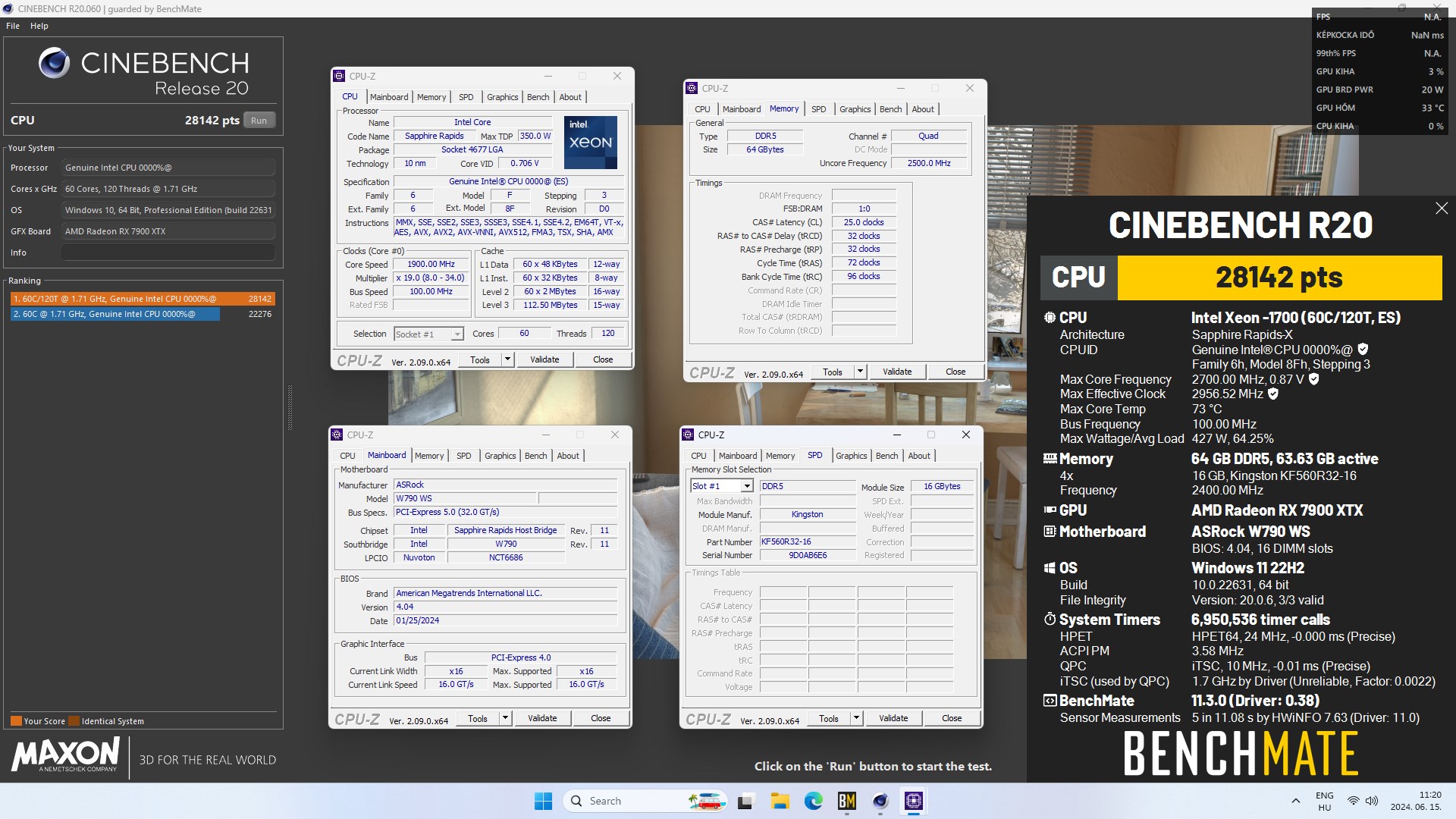Minimize the bottom-right CPU-Z SPD window
This screenshot has height=819, width=1456.
click(x=896, y=435)
